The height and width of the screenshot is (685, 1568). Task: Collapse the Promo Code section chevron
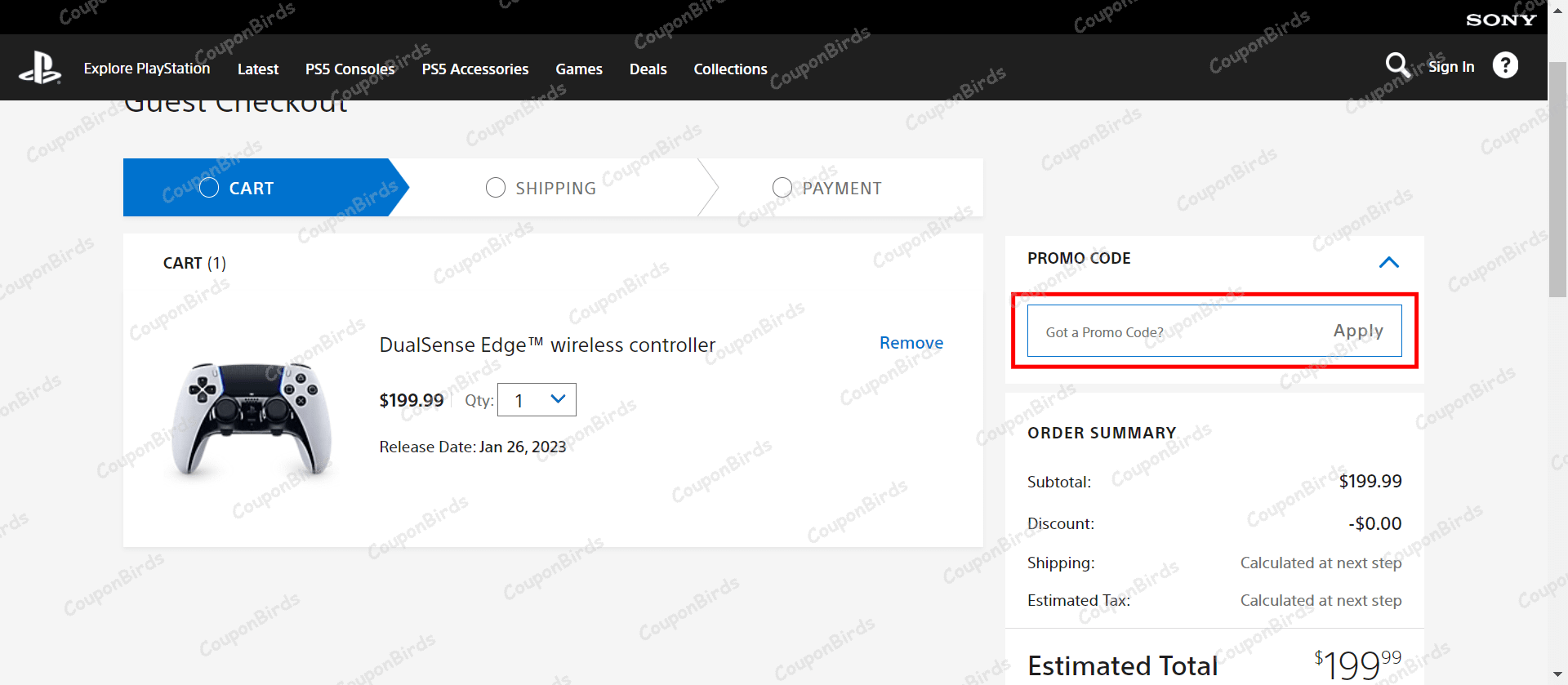pyautogui.click(x=1388, y=262)
